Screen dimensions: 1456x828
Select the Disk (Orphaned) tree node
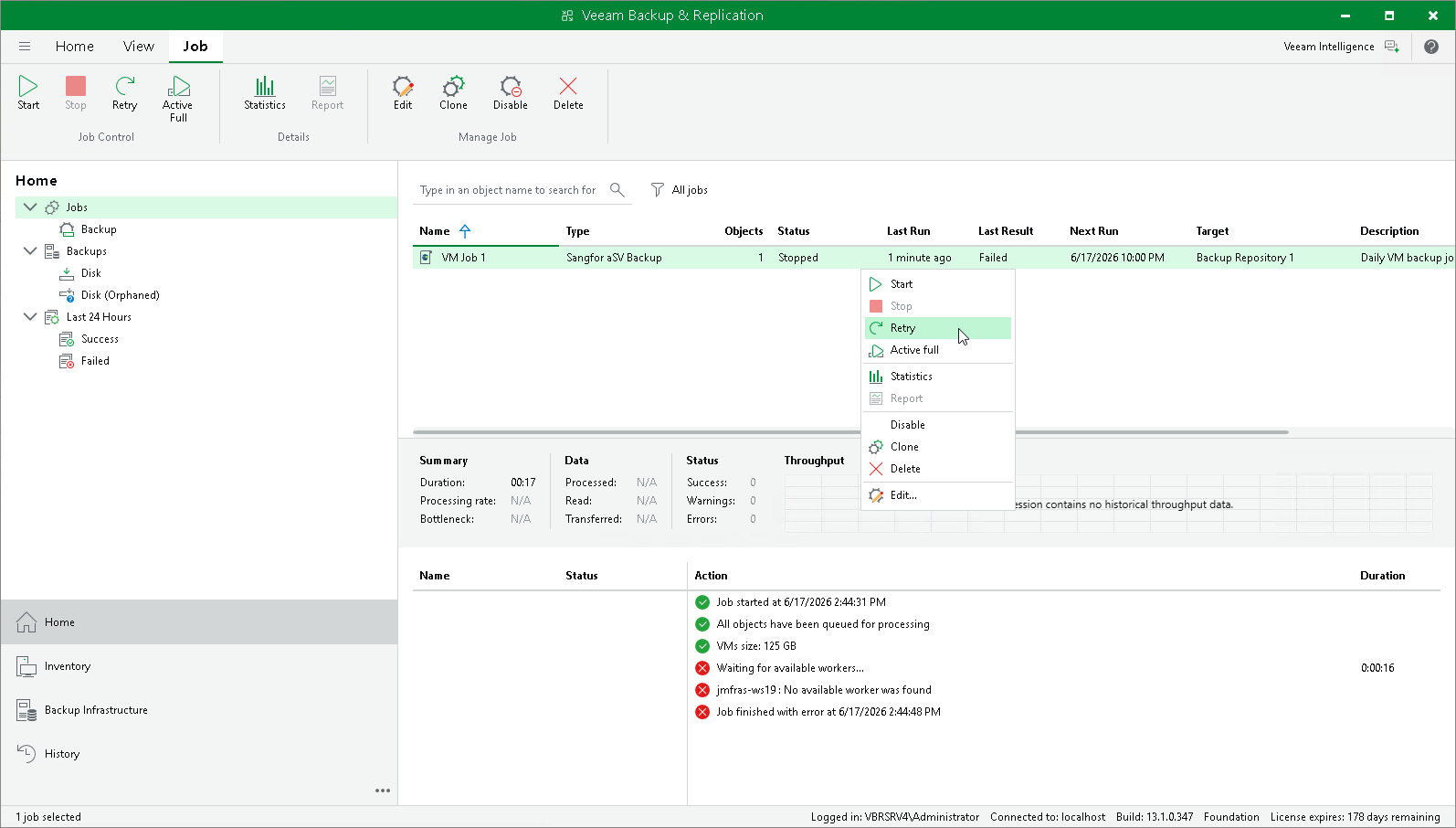(x=120, y=295)
